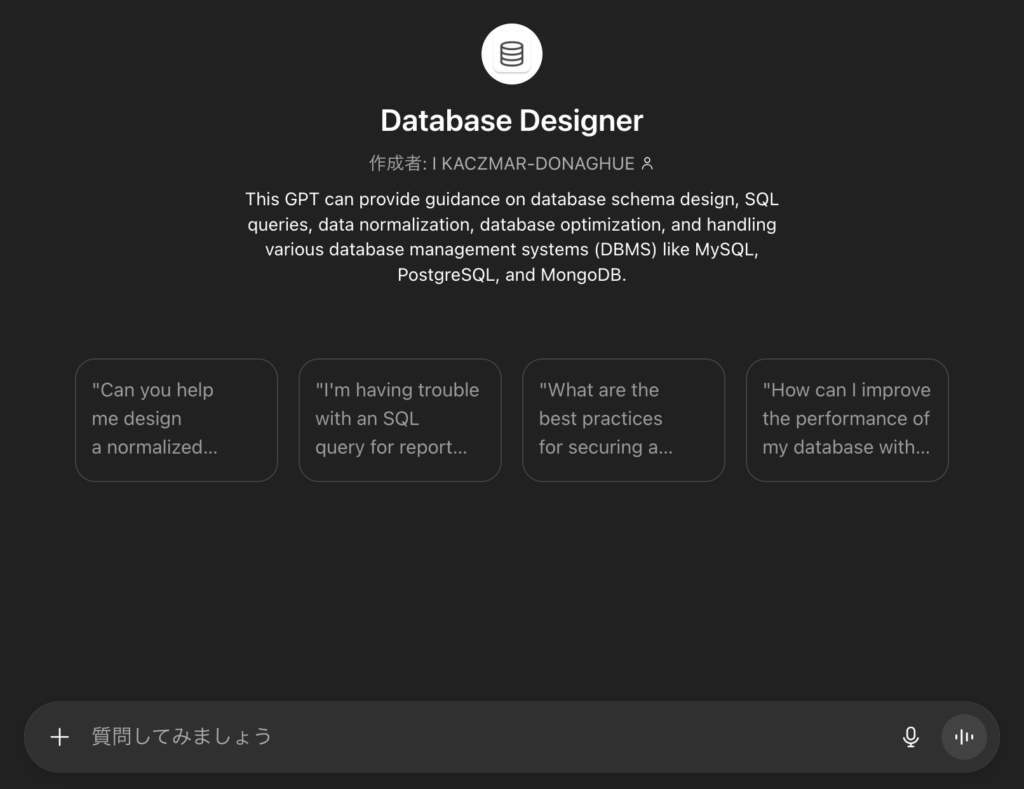This screenshot has width=1024, height=789.
Task: Choose the "I'm having trouble with an SQL" prompt
Action: (x=400, y=419)
